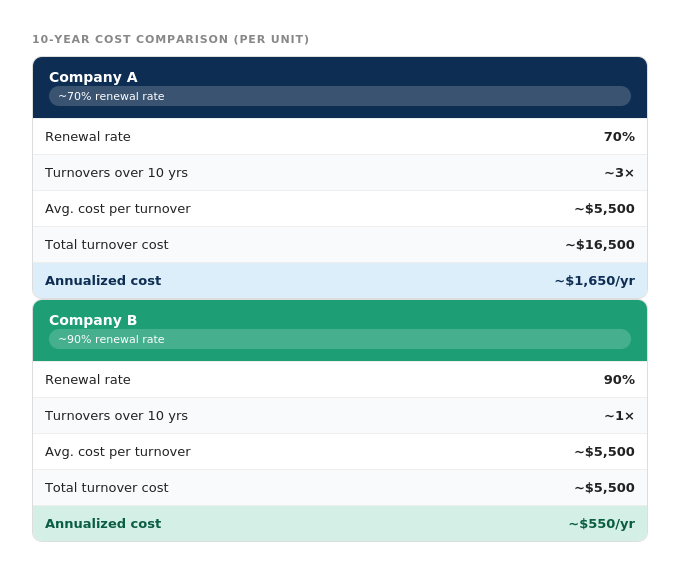
Task: Click Company B 'Annualized cost' label
Action: pos(103,524)
